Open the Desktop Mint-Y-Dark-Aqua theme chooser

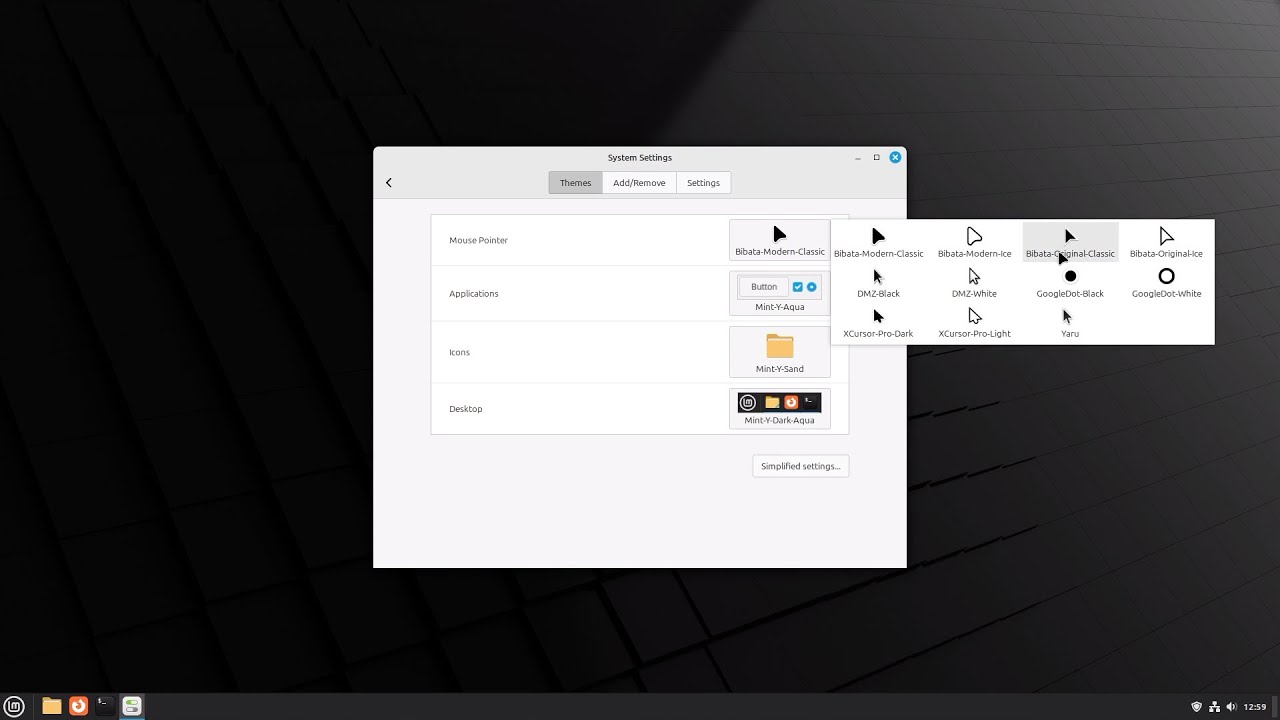point(780,408)
